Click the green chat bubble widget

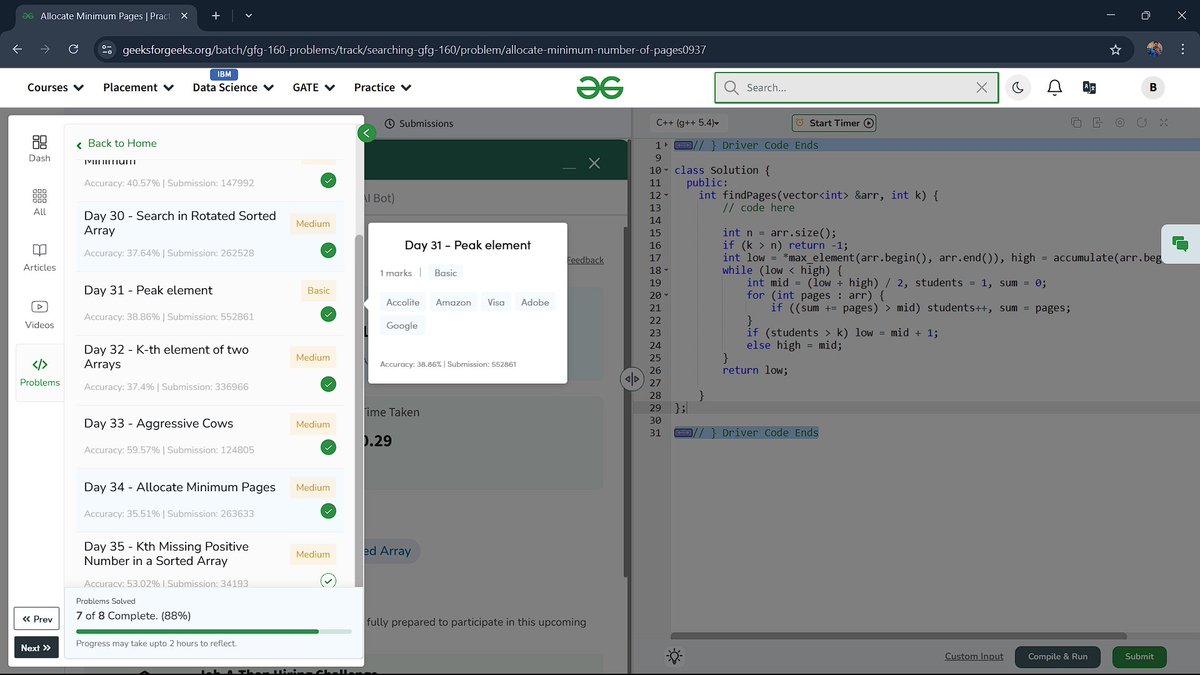click(1180, 244)
